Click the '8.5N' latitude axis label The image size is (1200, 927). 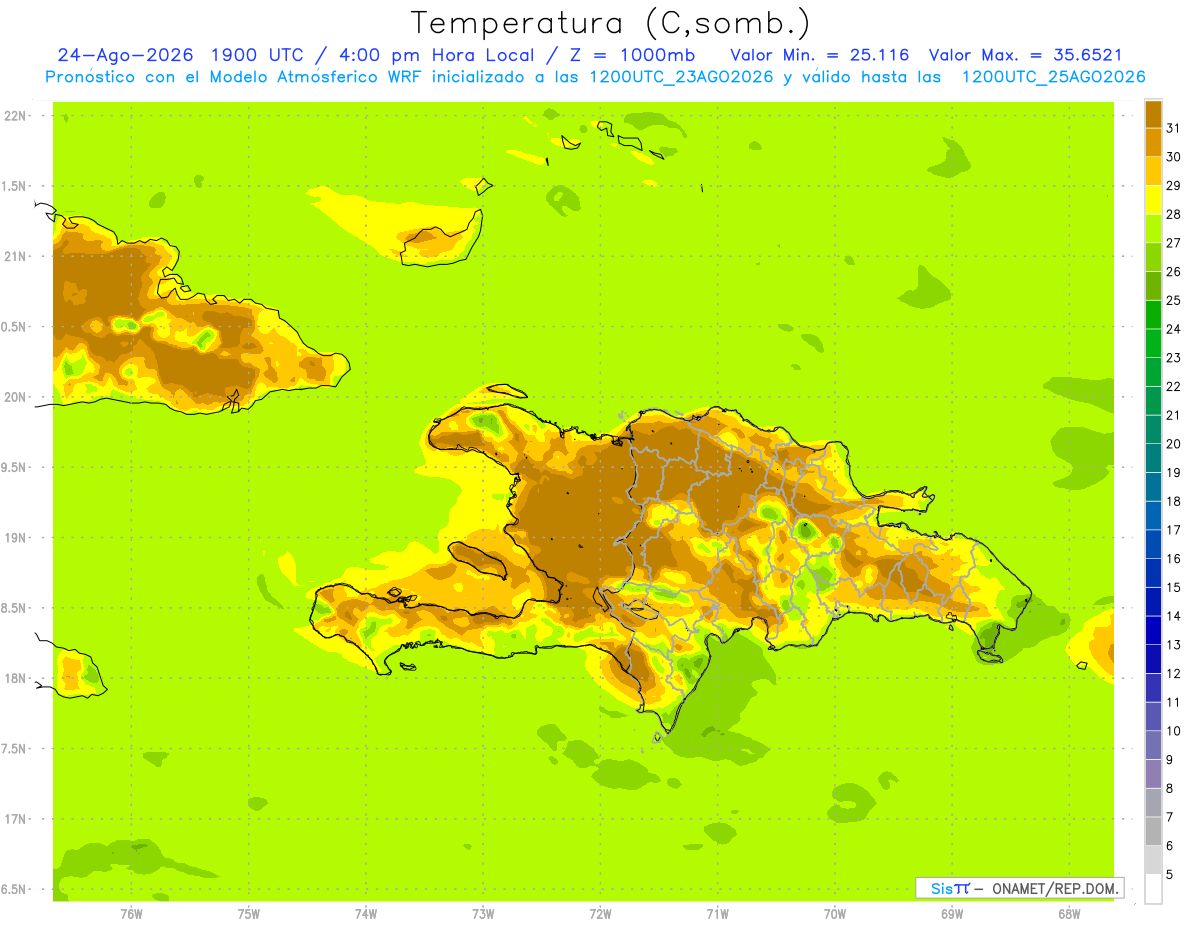coord(14,608)
